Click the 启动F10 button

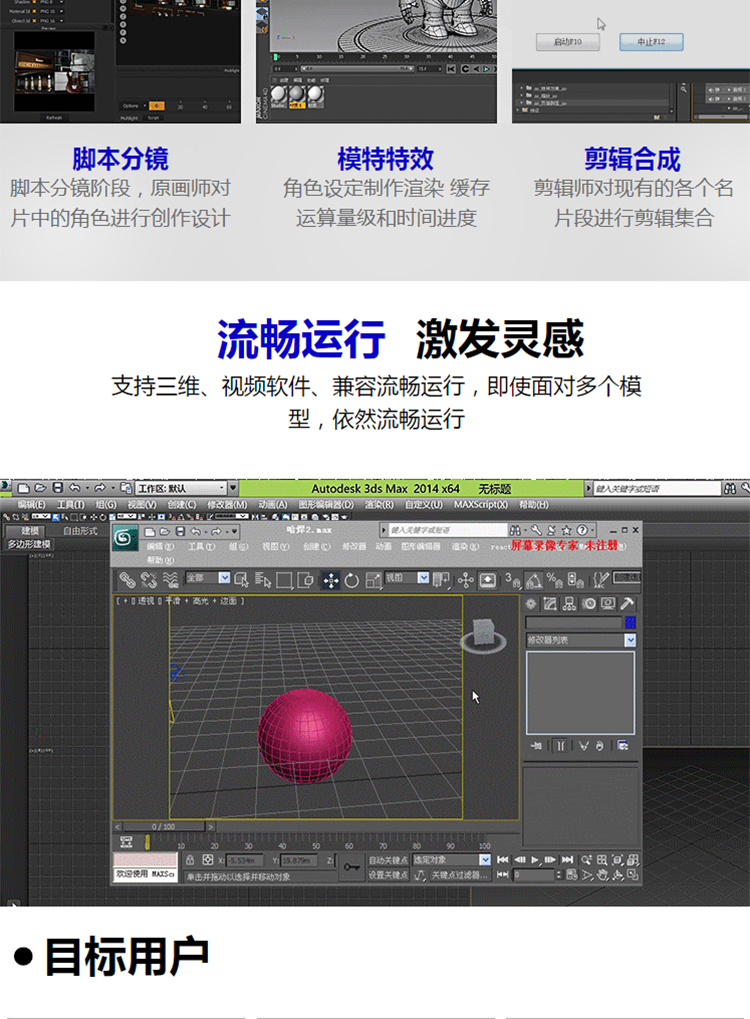click(567, 42)
